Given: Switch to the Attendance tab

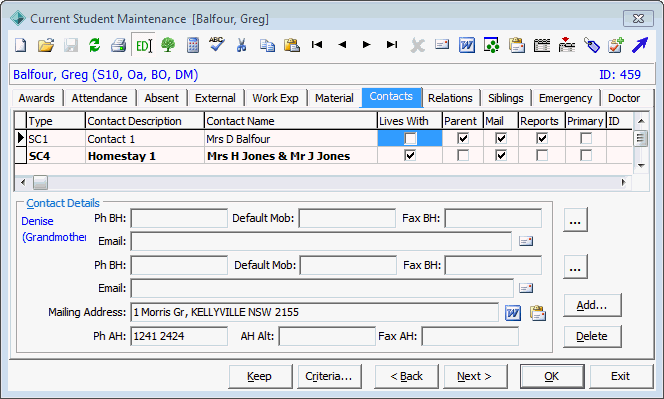Looking at the screenshot, I should [100, 98].
